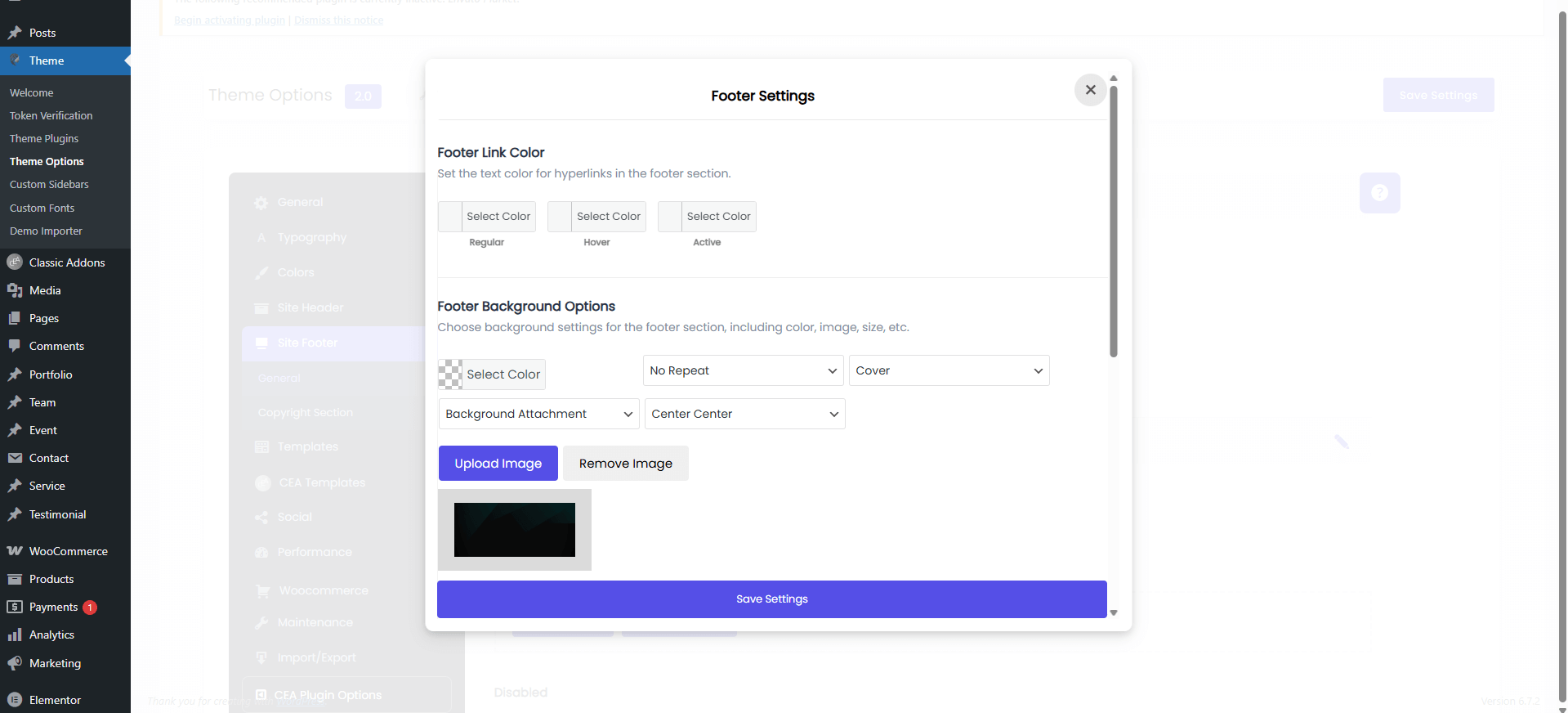
Task: Click the Classic Addons icon
Action: coord(15,262)
